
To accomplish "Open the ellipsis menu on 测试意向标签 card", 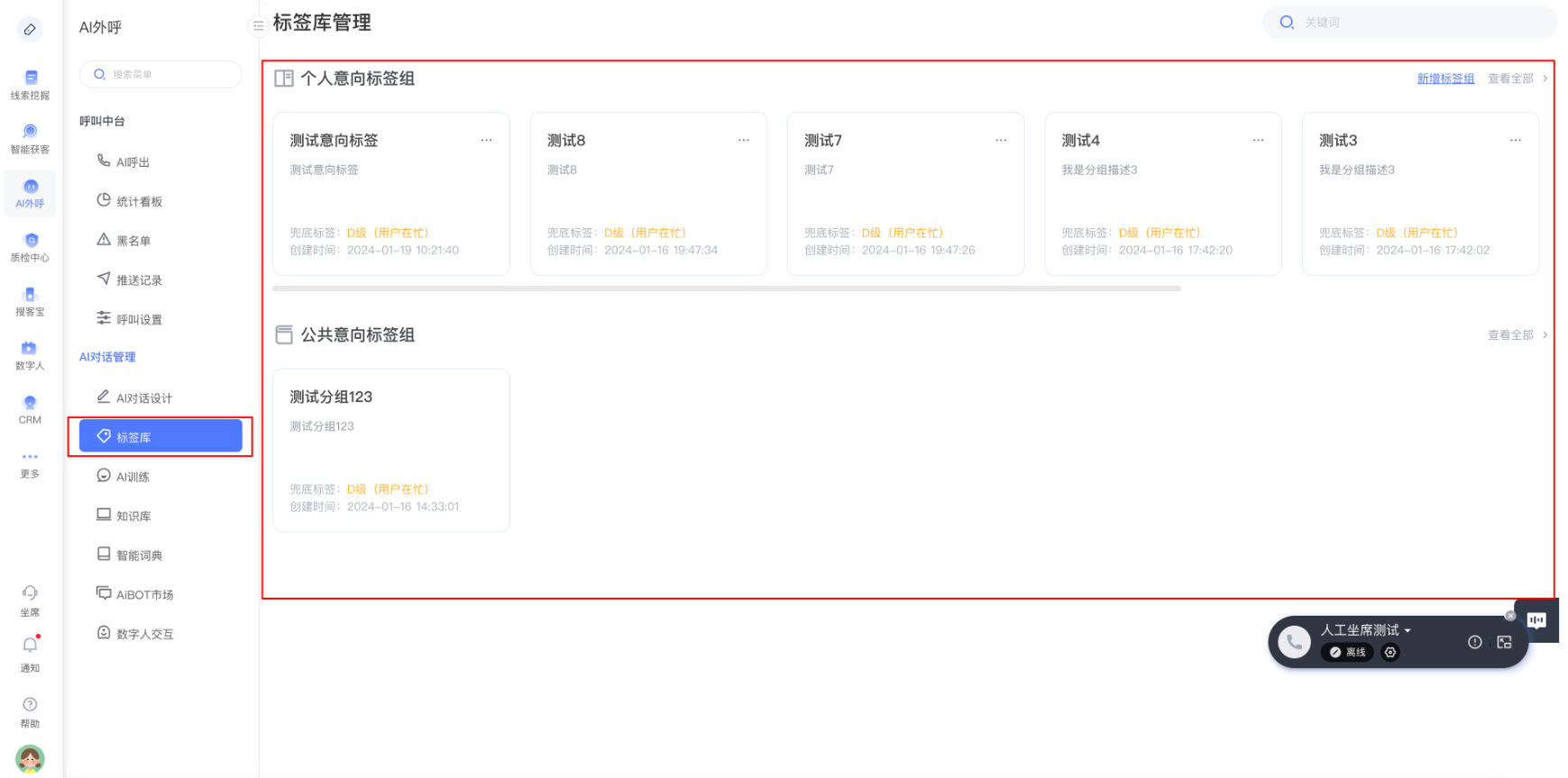I will click(486, 141).
